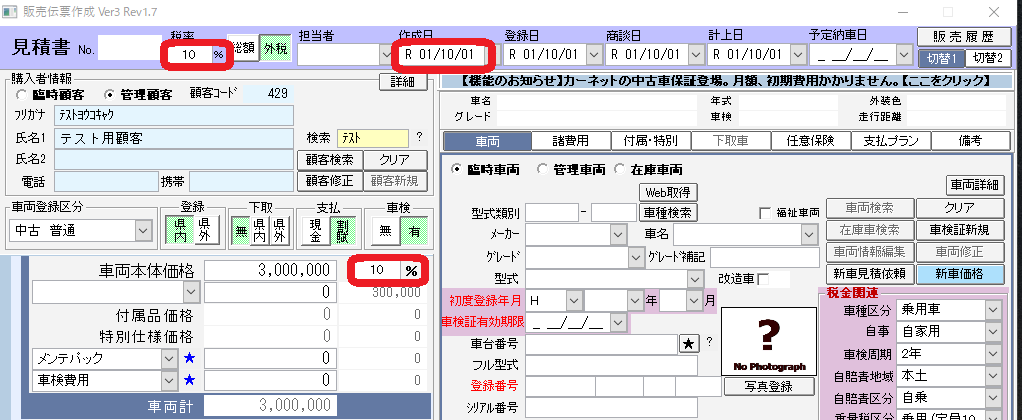Click the % button beside 税率 field
The width and height of the screenshot is (1022, 420).
point(218,55)
